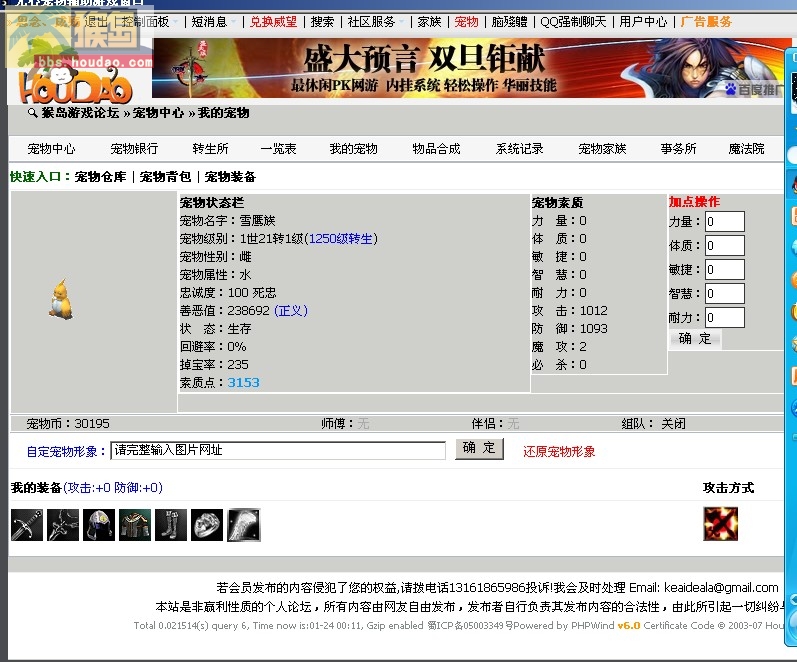Open the 用户中心 menu item

pyautogui.click(x=643, y=22)
